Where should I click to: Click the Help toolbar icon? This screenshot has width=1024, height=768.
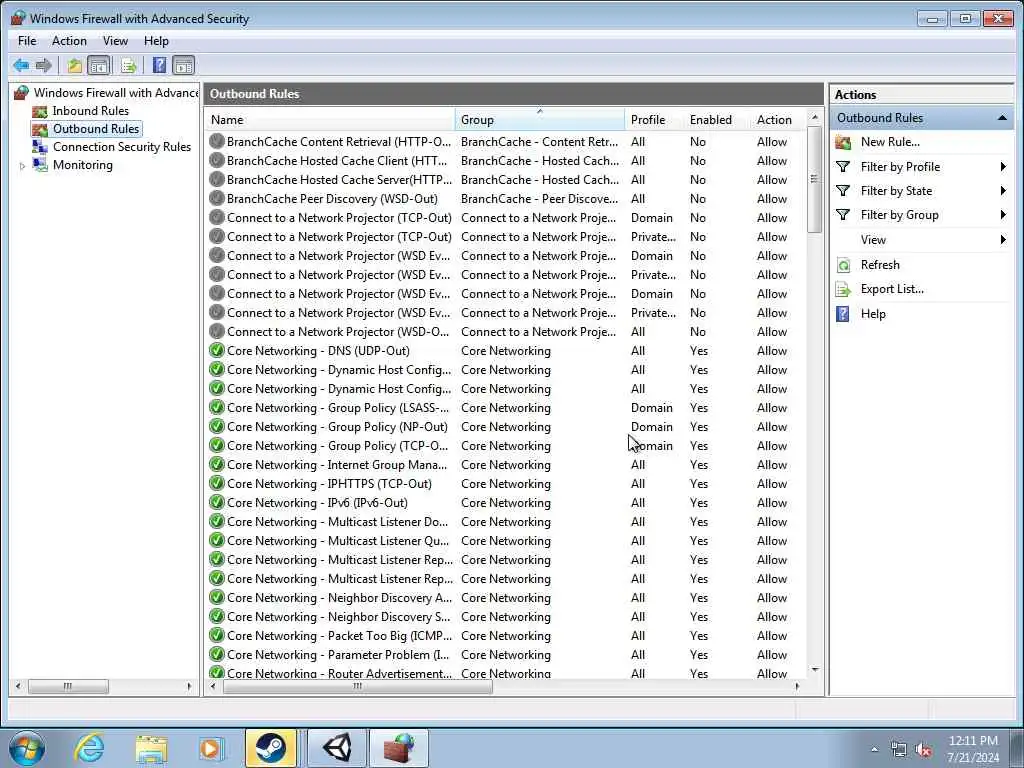click(x=159, y=65)
